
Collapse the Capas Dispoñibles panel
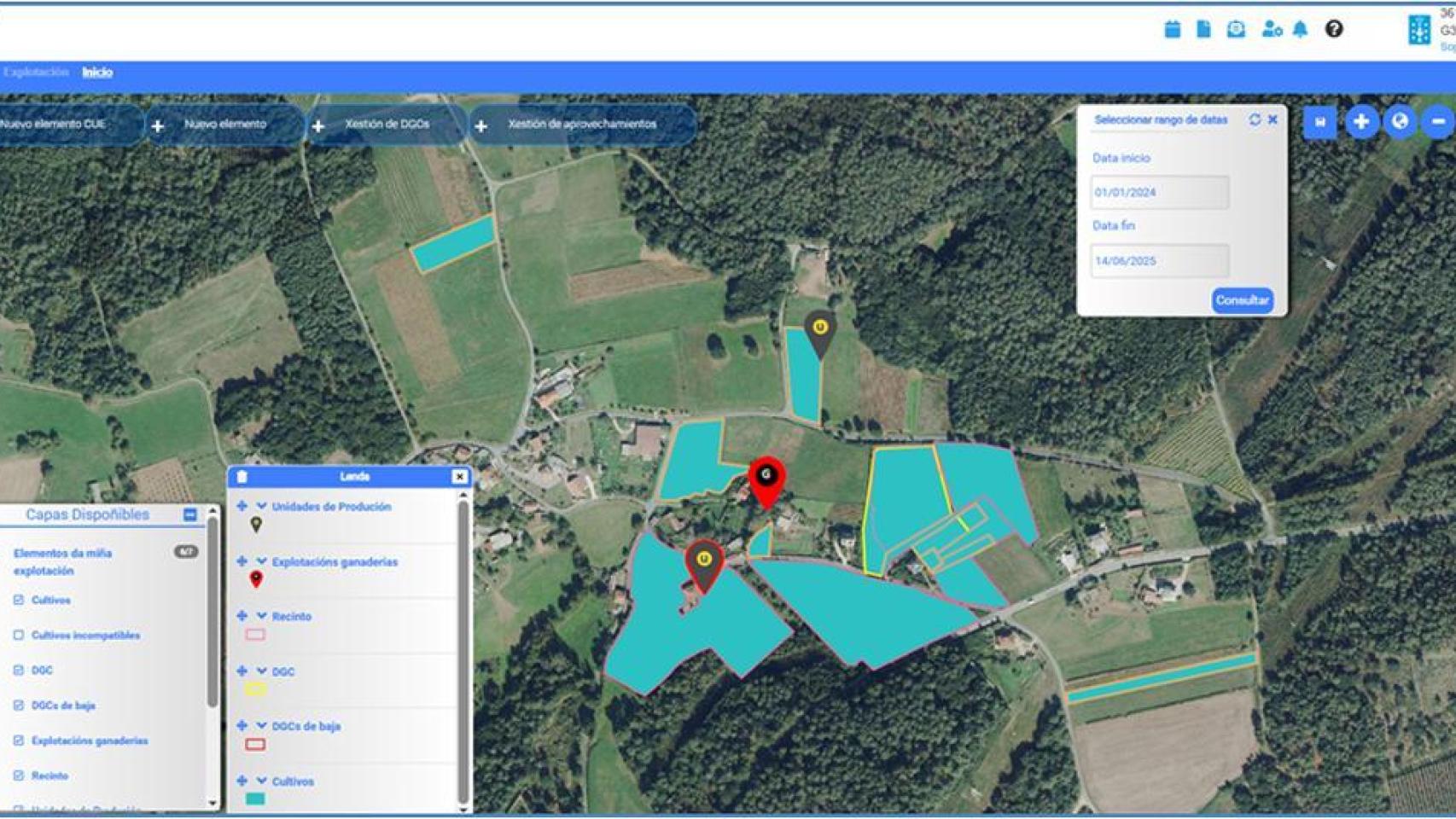(190, 514)
